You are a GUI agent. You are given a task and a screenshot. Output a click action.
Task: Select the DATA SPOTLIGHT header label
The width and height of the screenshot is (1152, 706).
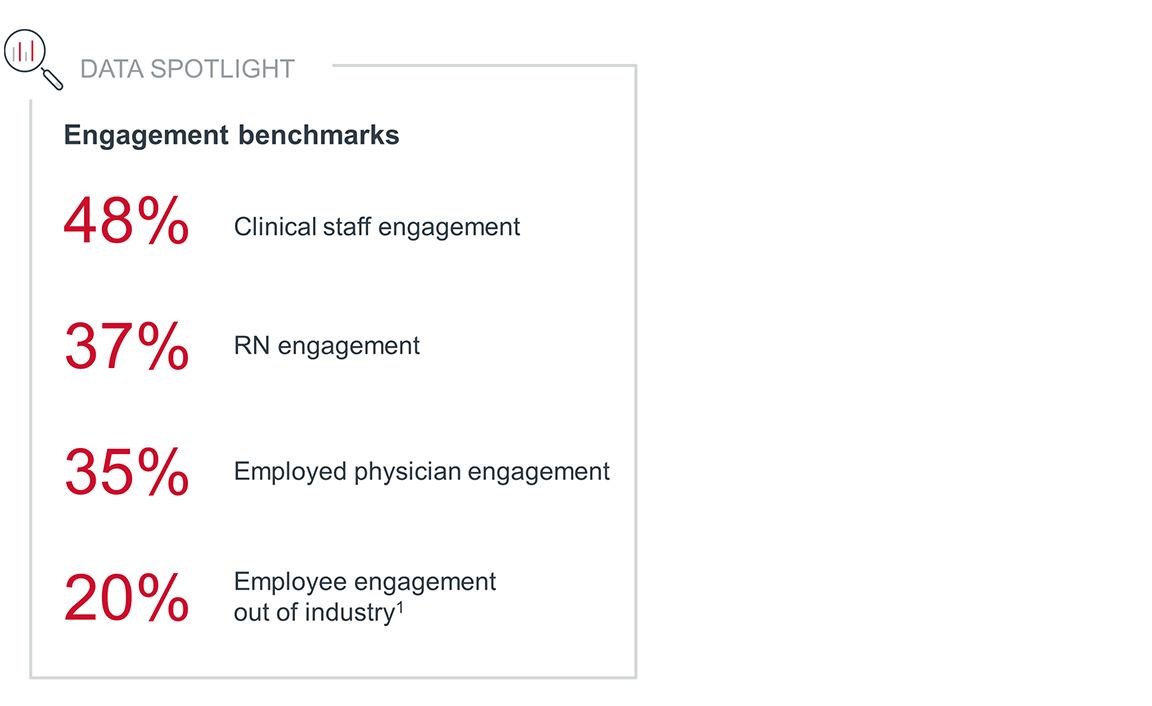187,69
